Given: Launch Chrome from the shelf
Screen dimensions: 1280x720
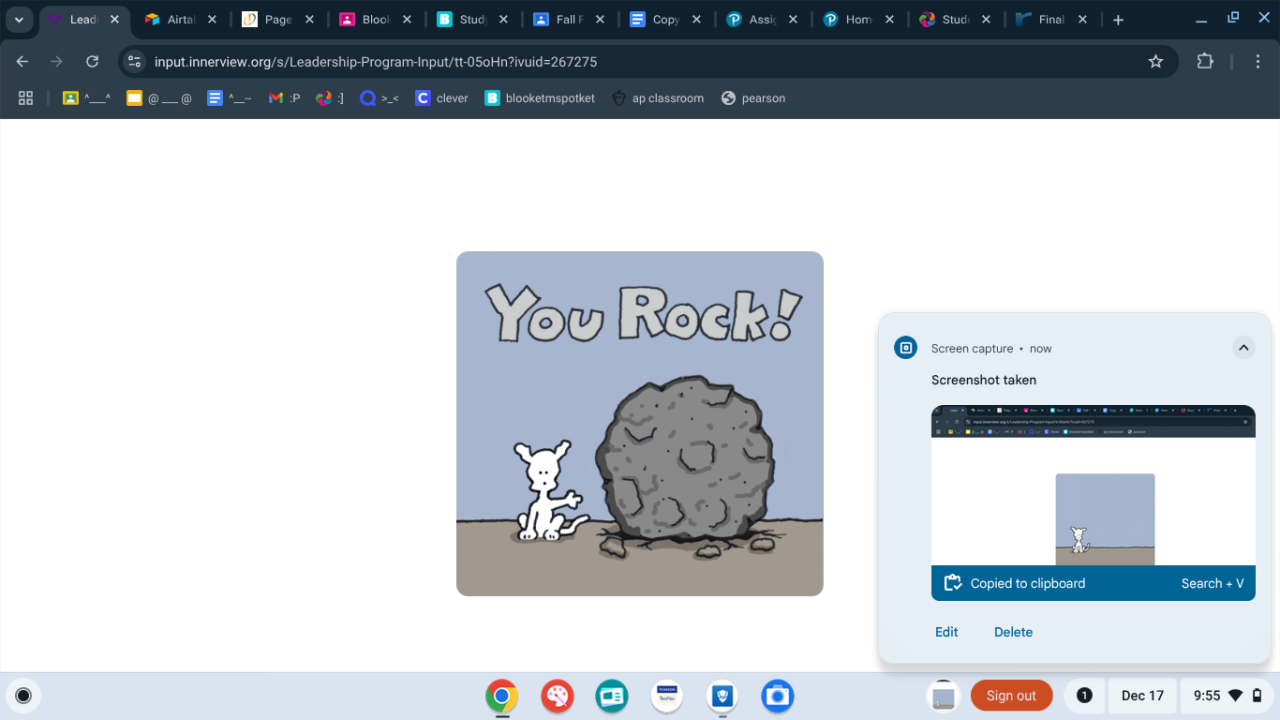Looking at the screenshot, I should click(x=502, y=696).
